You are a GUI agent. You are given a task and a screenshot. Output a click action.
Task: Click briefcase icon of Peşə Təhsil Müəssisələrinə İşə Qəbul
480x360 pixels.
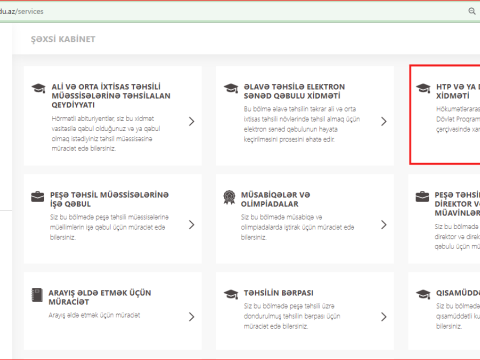coord(37,197)
